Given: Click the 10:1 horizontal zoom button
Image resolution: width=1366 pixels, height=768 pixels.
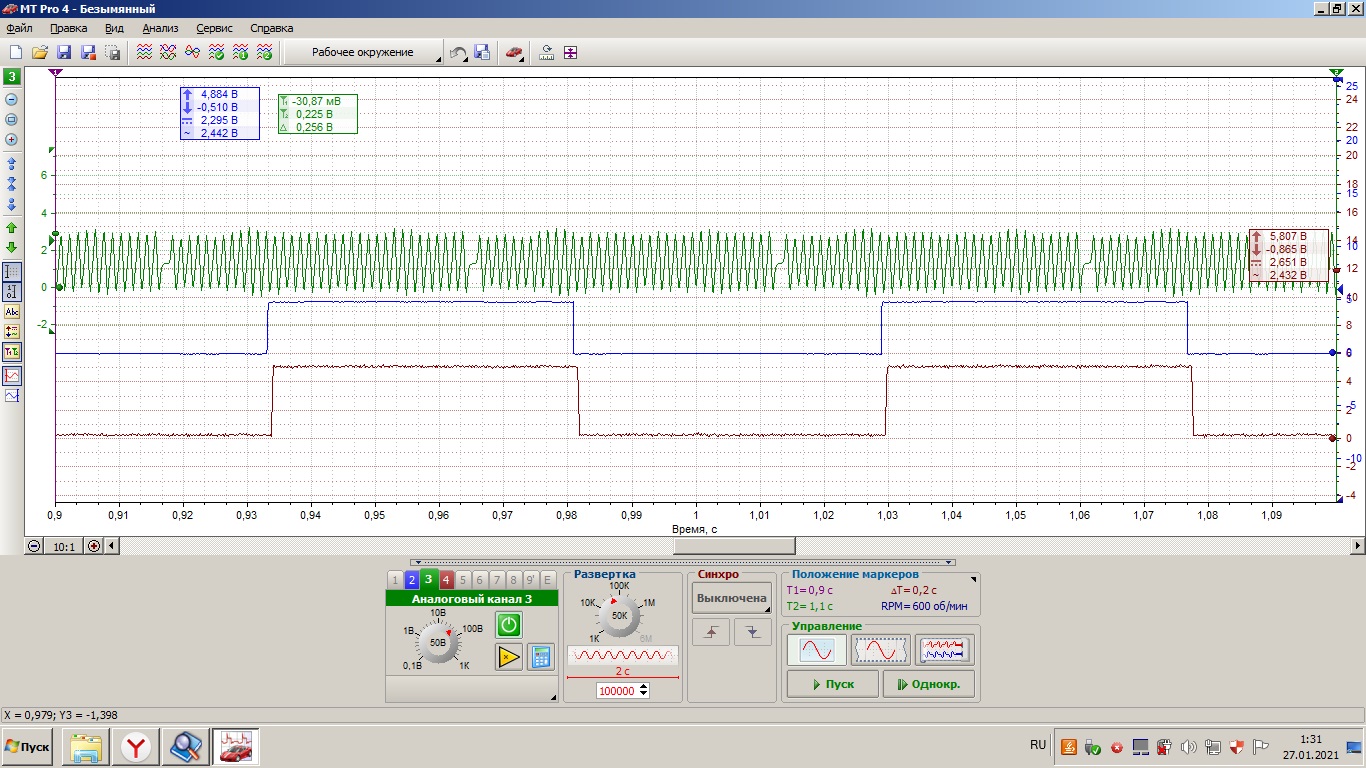Looking at the screenshot, I should [64, 546].
